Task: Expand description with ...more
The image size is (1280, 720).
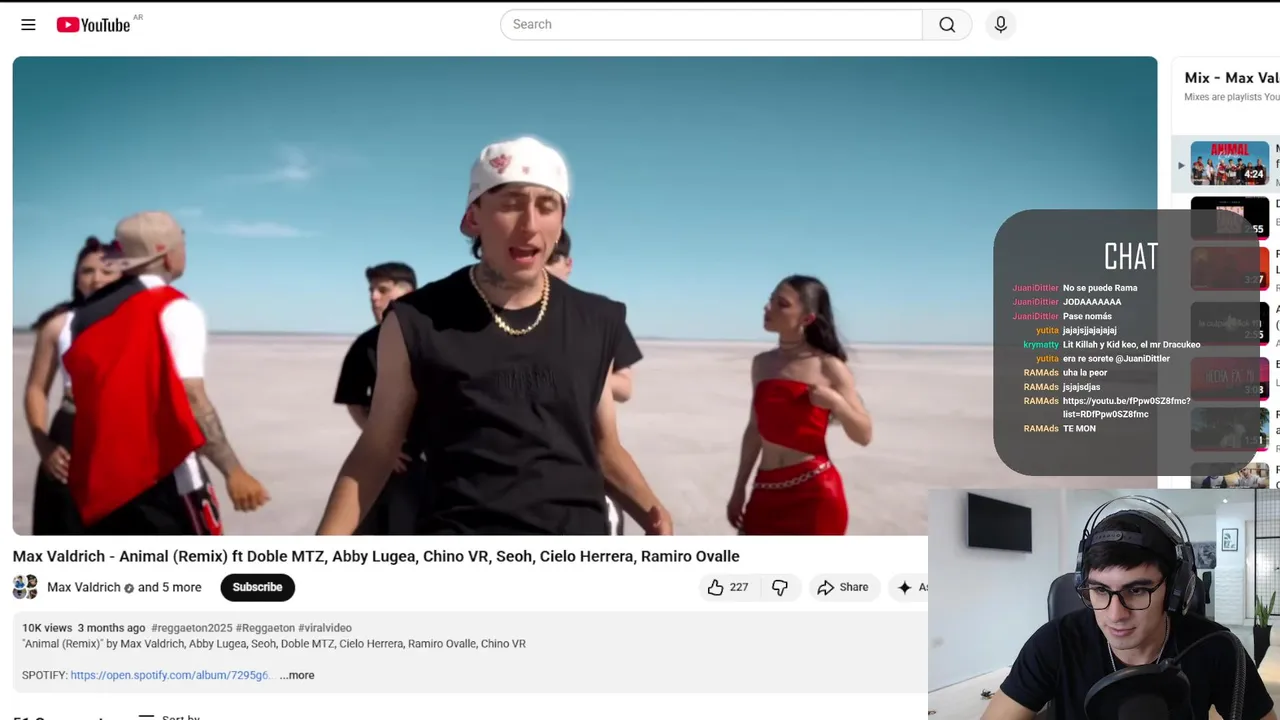Action: tap(297, 675)
